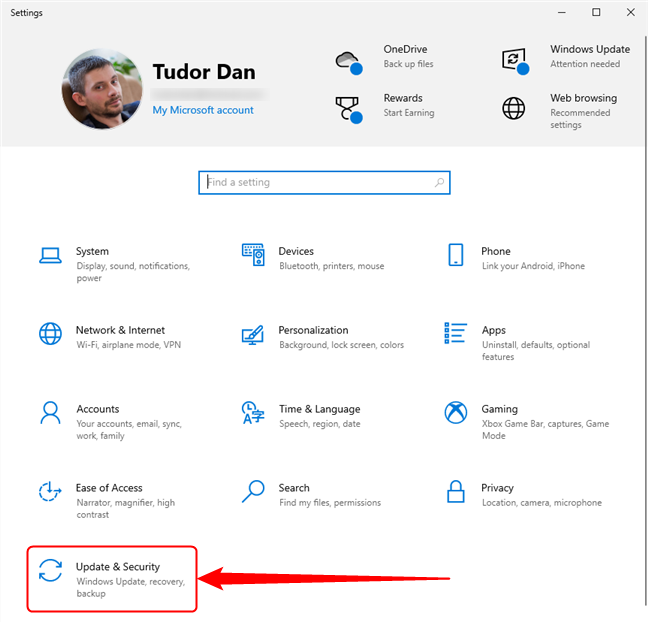Click the Phone settings icon
Image resolution: width=648 pixels, height=622 pixels.
point(456,255)
